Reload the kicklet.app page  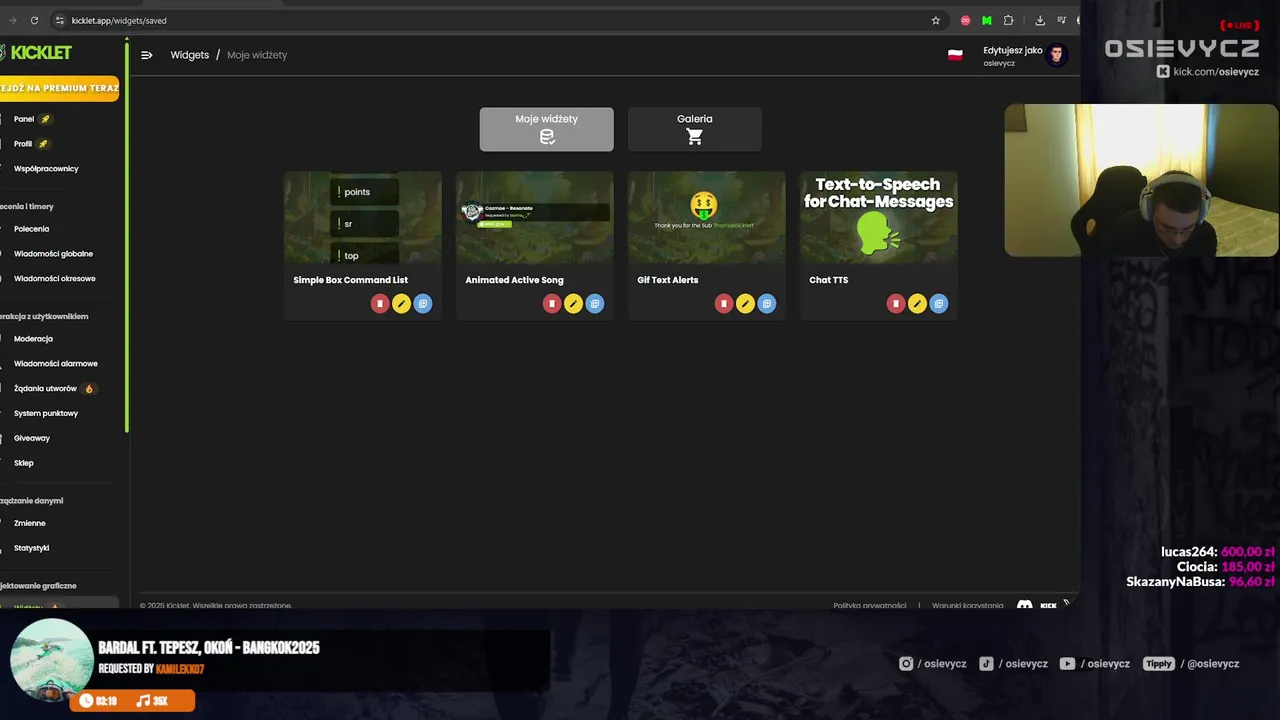pyautogui.click(x=34, y=20)
